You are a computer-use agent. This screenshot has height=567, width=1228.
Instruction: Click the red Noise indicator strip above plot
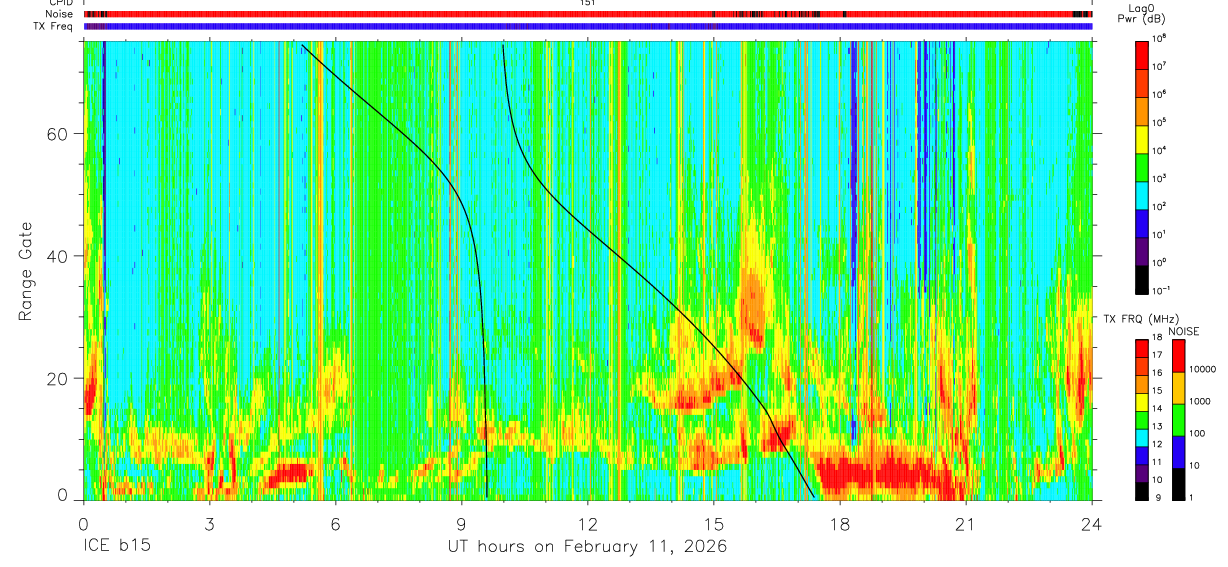click(588, 14)
